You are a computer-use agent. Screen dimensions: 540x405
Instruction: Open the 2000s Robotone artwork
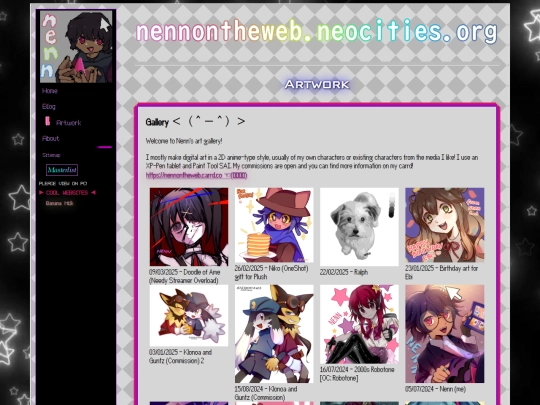tap(359, 324)
